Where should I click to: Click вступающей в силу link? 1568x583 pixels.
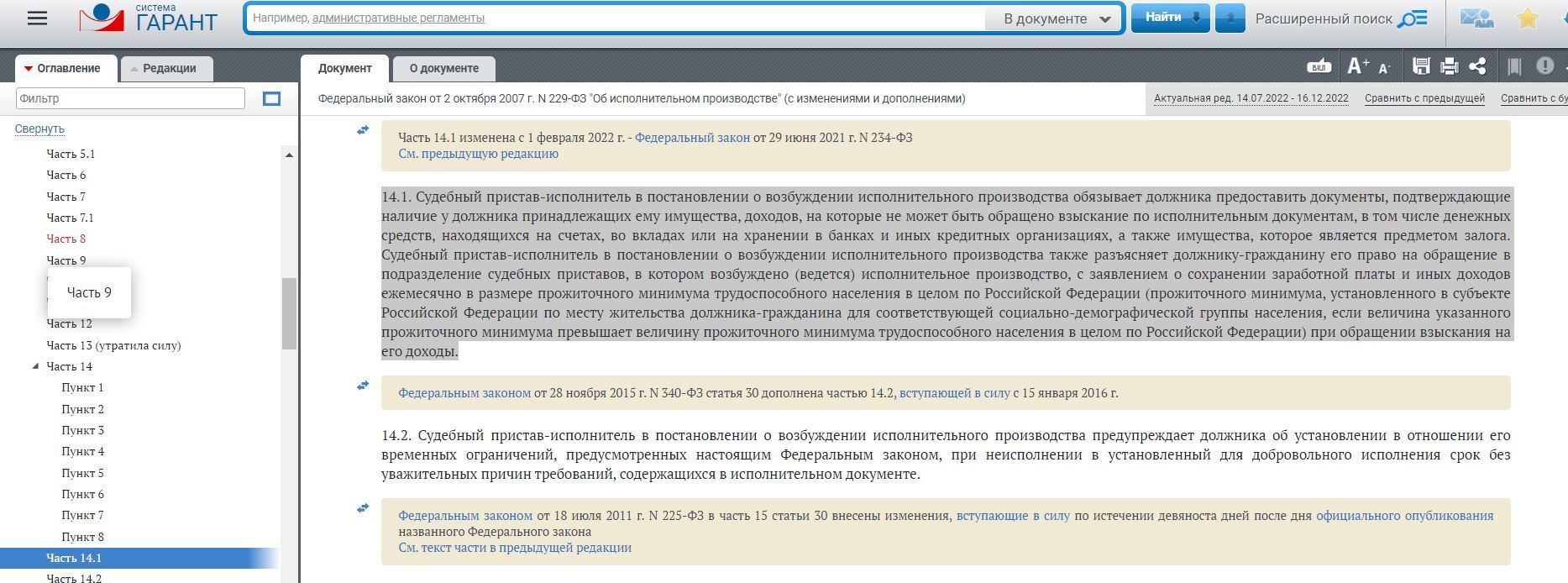click(x=954, y=393)
